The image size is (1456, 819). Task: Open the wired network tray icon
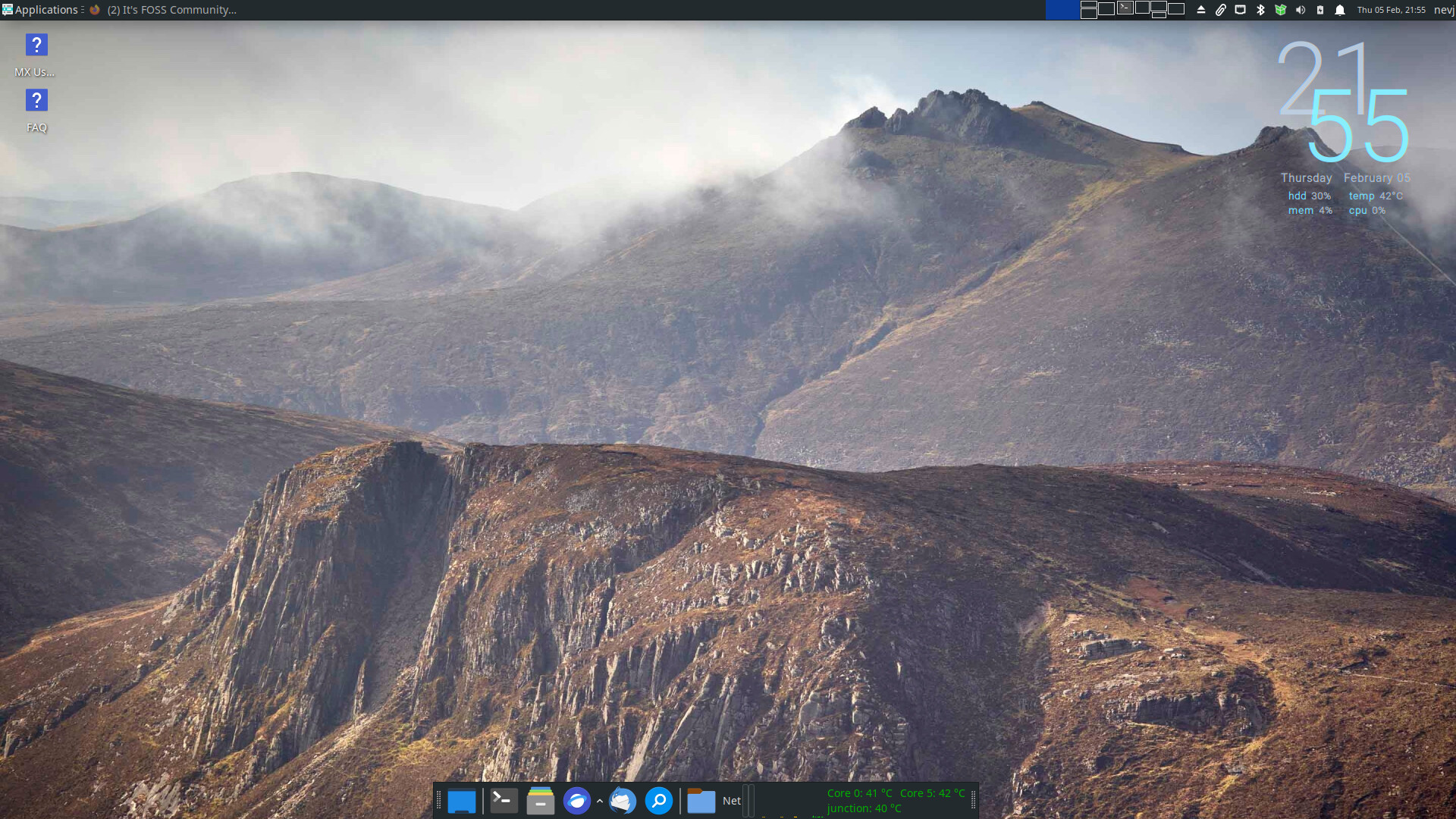pos(1241,10)
